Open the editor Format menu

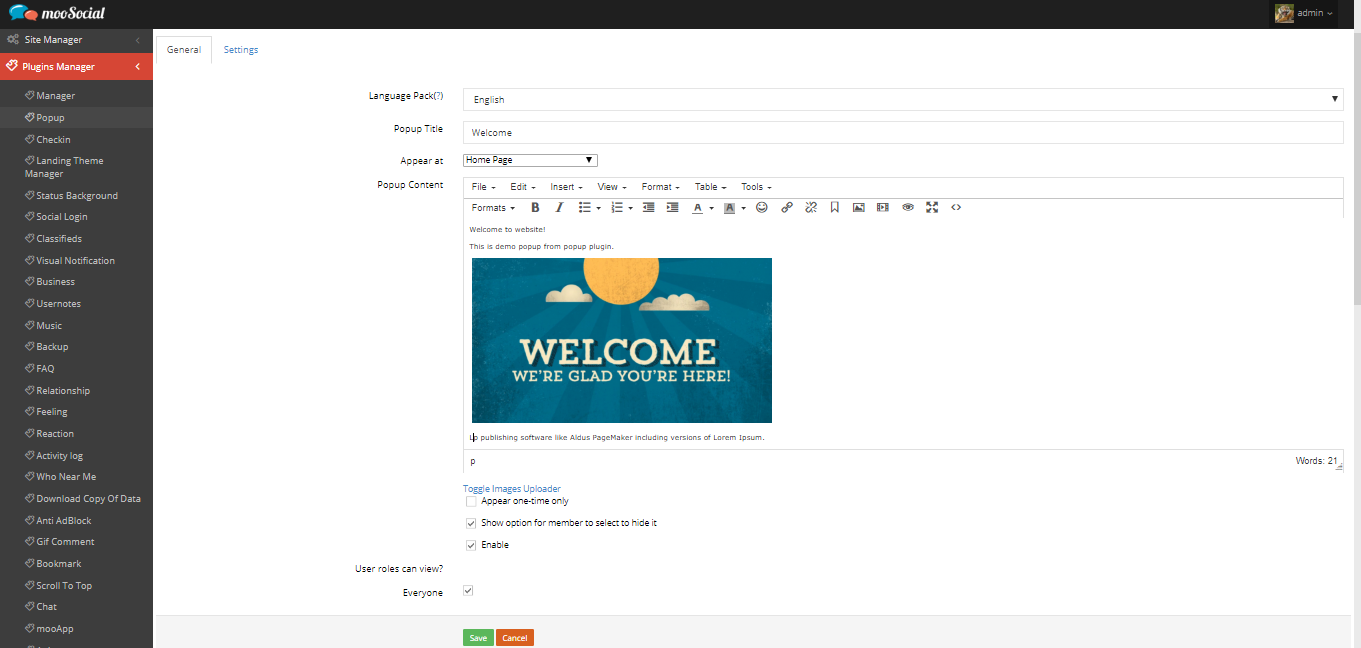660,187
